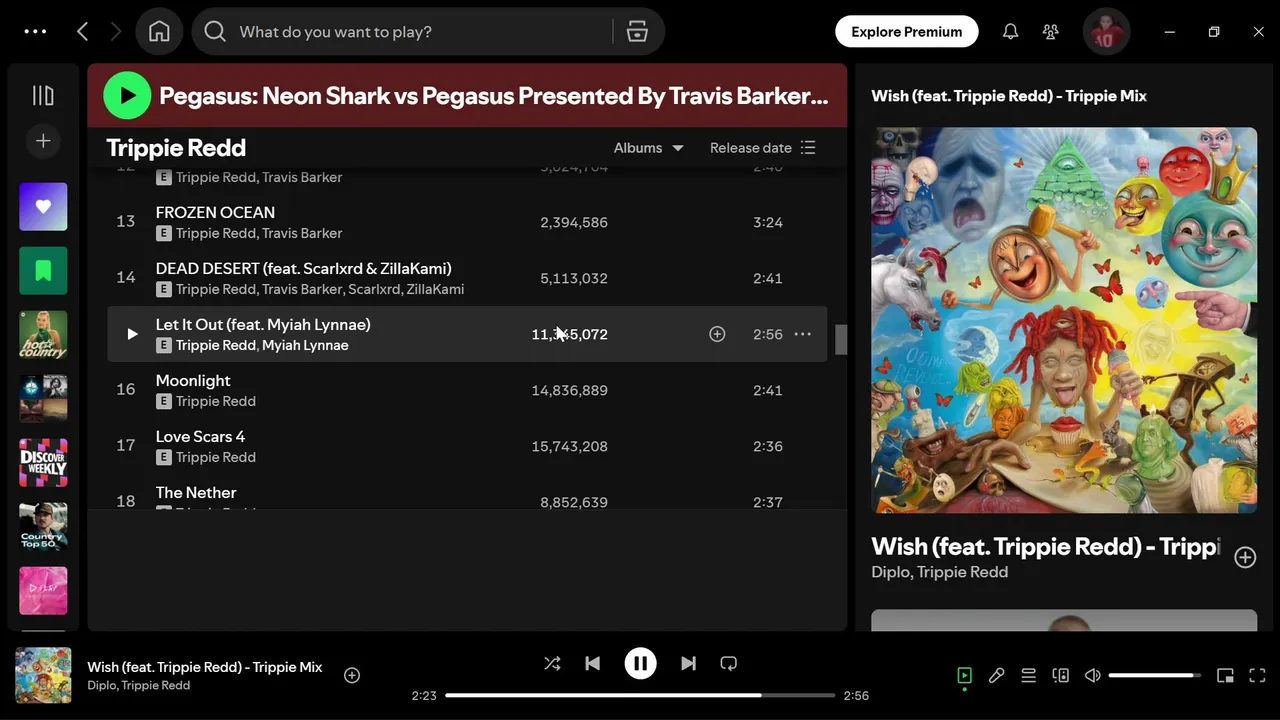Open the side panel Wish Trippie Mix heading

[x=1009, y=96]
